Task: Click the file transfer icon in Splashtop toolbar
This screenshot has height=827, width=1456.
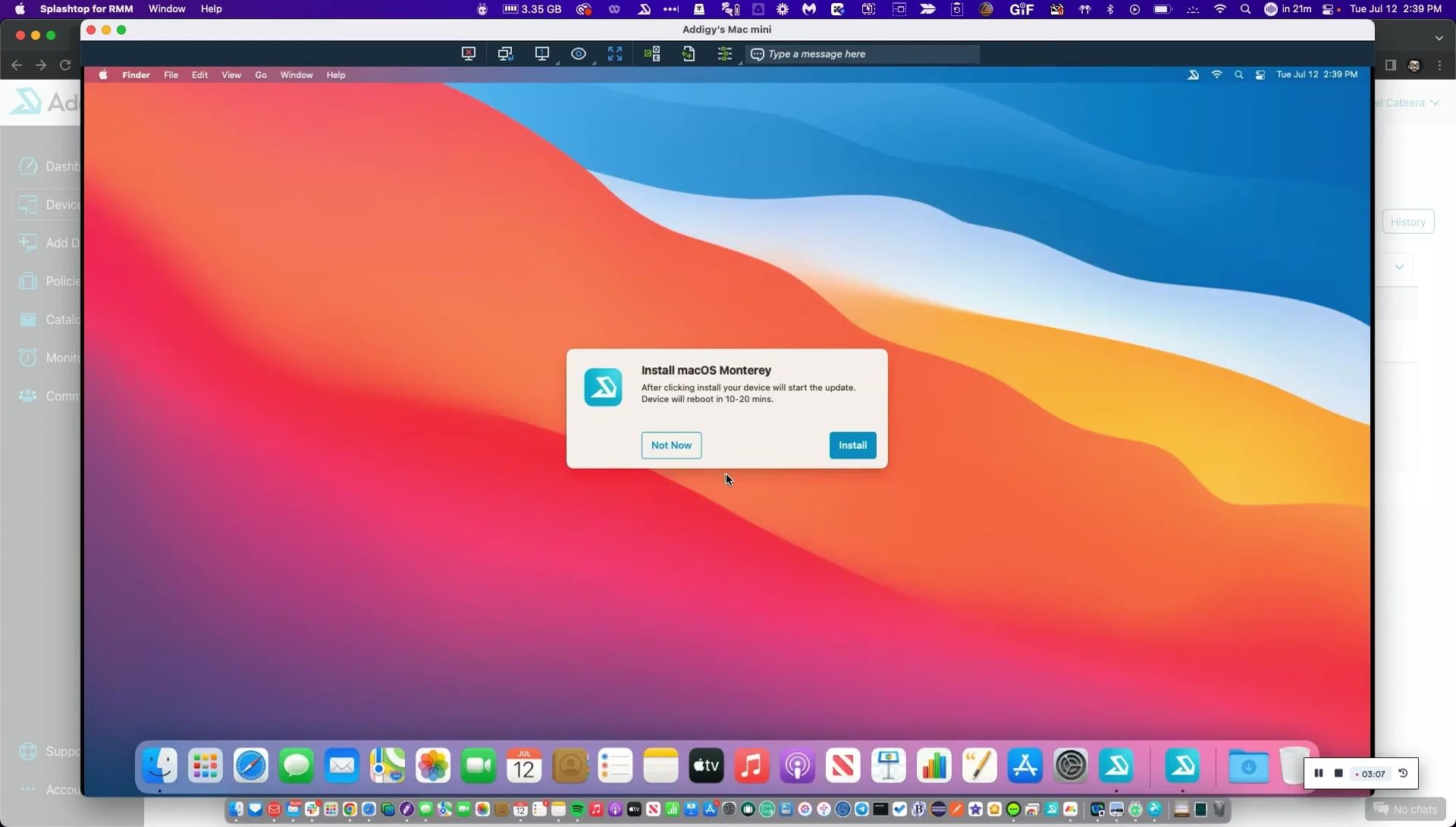Action: pos(689,54)
